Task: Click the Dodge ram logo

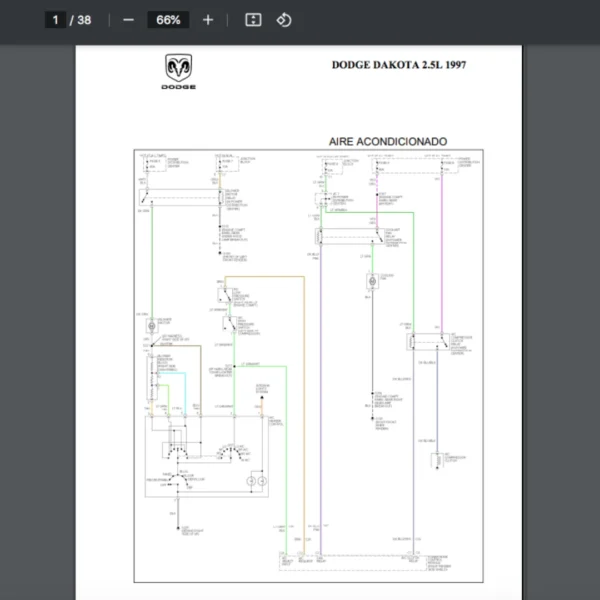Action: (x=178, y=71)
